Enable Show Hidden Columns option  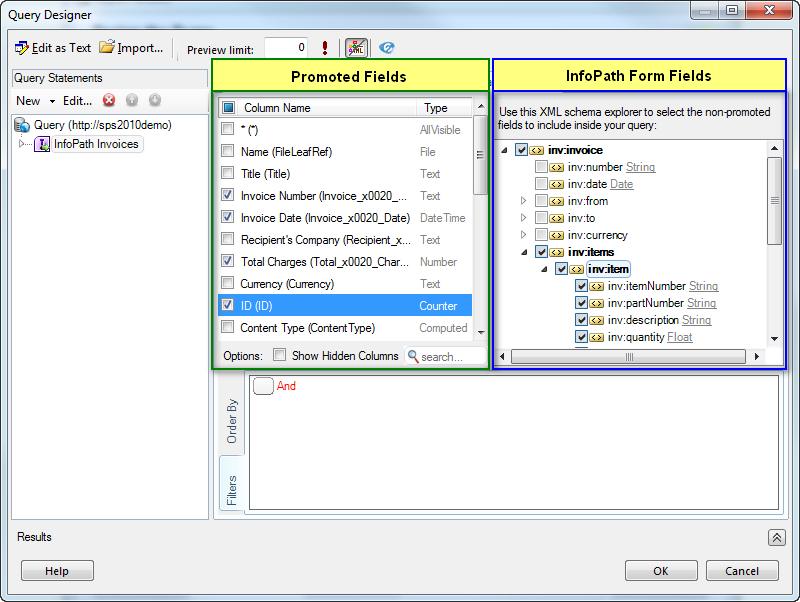pos(280,355)
